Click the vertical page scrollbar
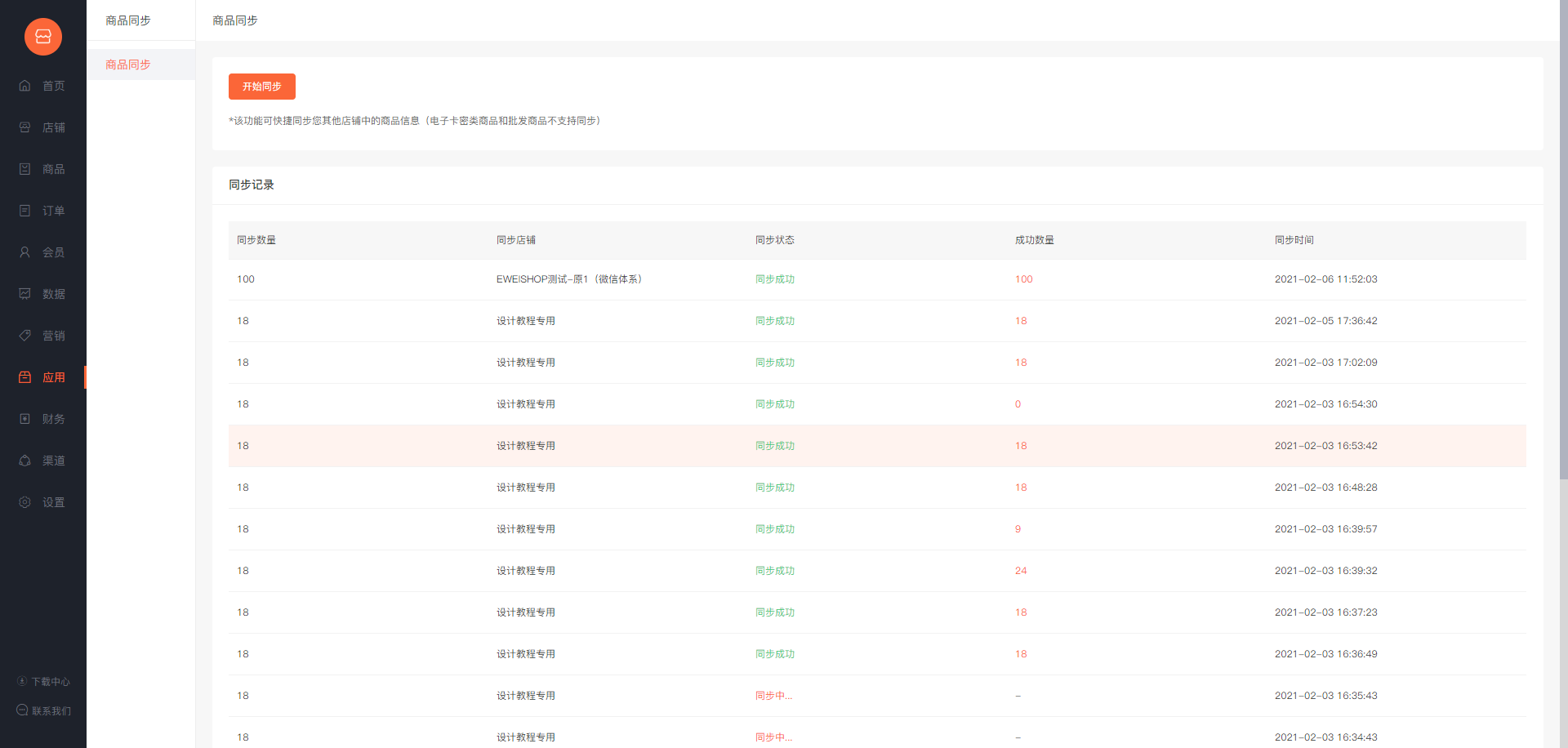Screen dimensions: 1568x748 pos(1563,245)
